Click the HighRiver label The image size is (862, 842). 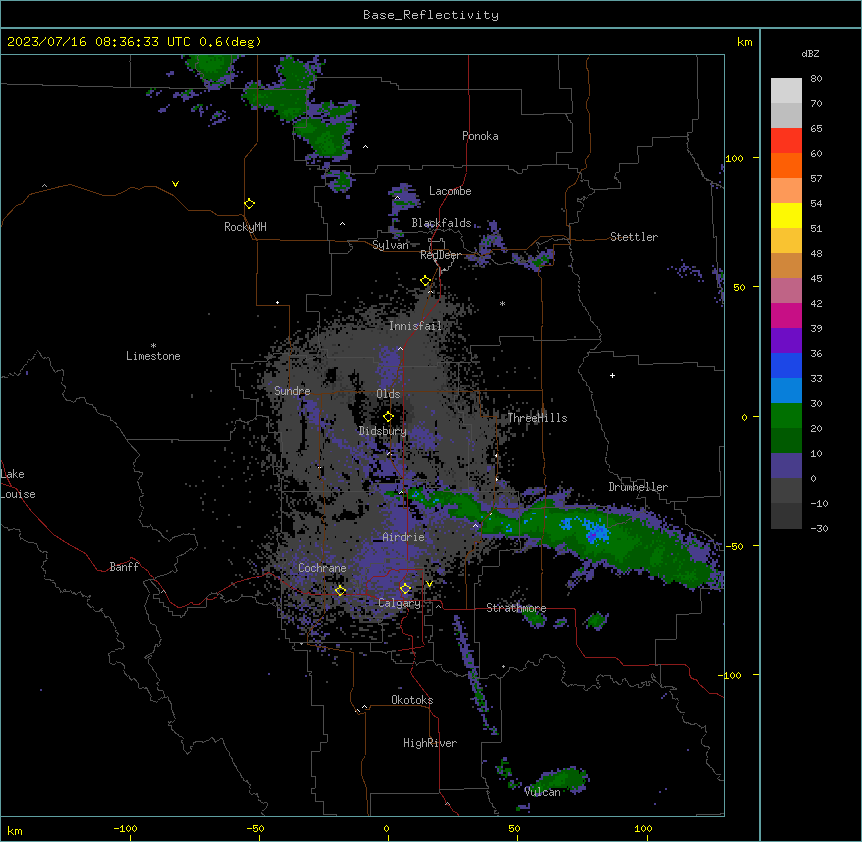click(x=430, y=743)
